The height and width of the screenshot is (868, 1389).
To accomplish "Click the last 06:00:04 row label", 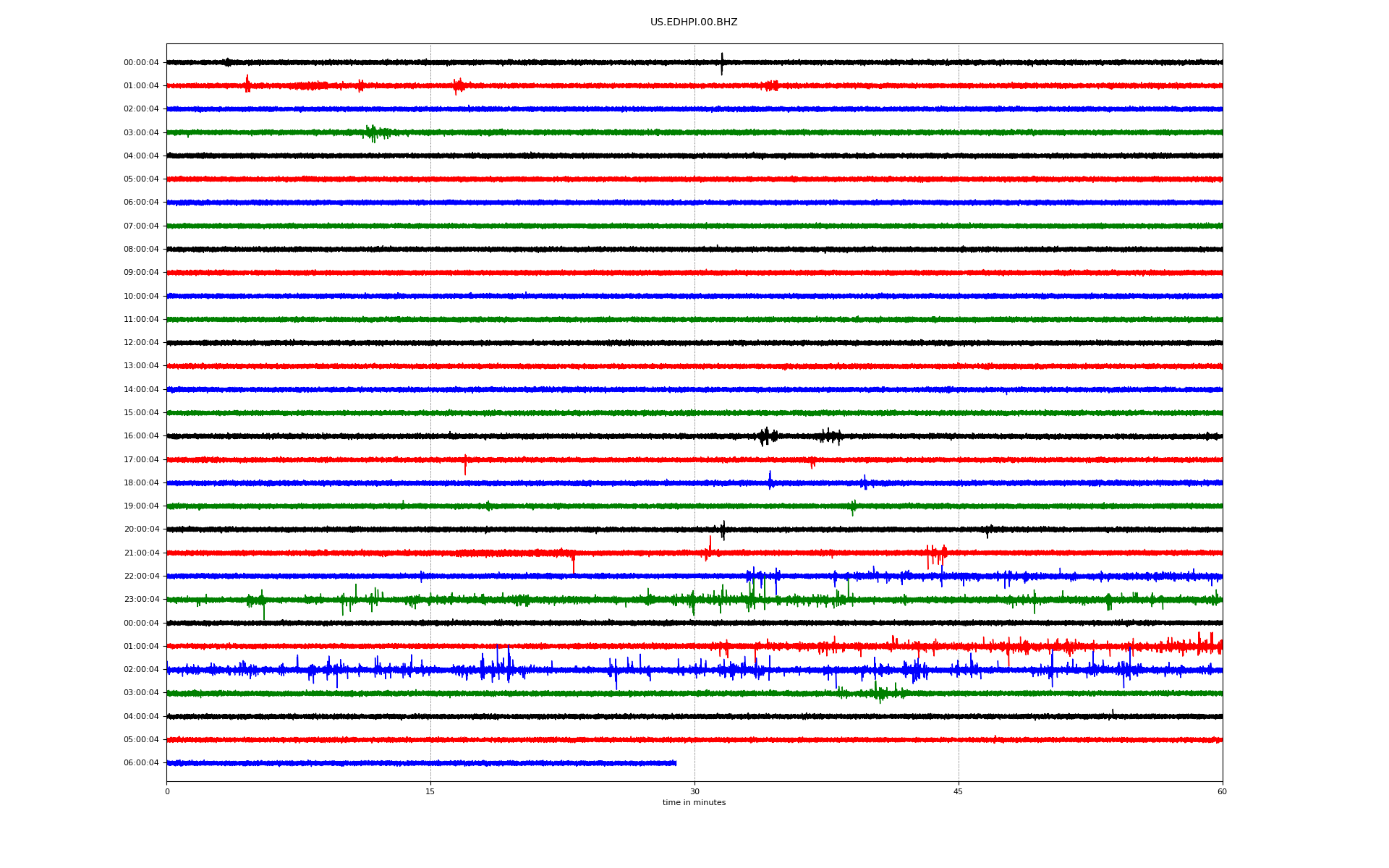I will 141,763.
